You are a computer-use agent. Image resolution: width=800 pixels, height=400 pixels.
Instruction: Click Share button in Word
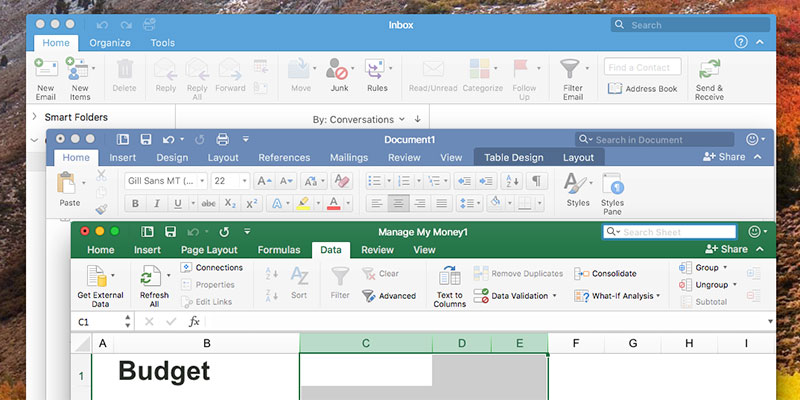click(x=724, y=157)
